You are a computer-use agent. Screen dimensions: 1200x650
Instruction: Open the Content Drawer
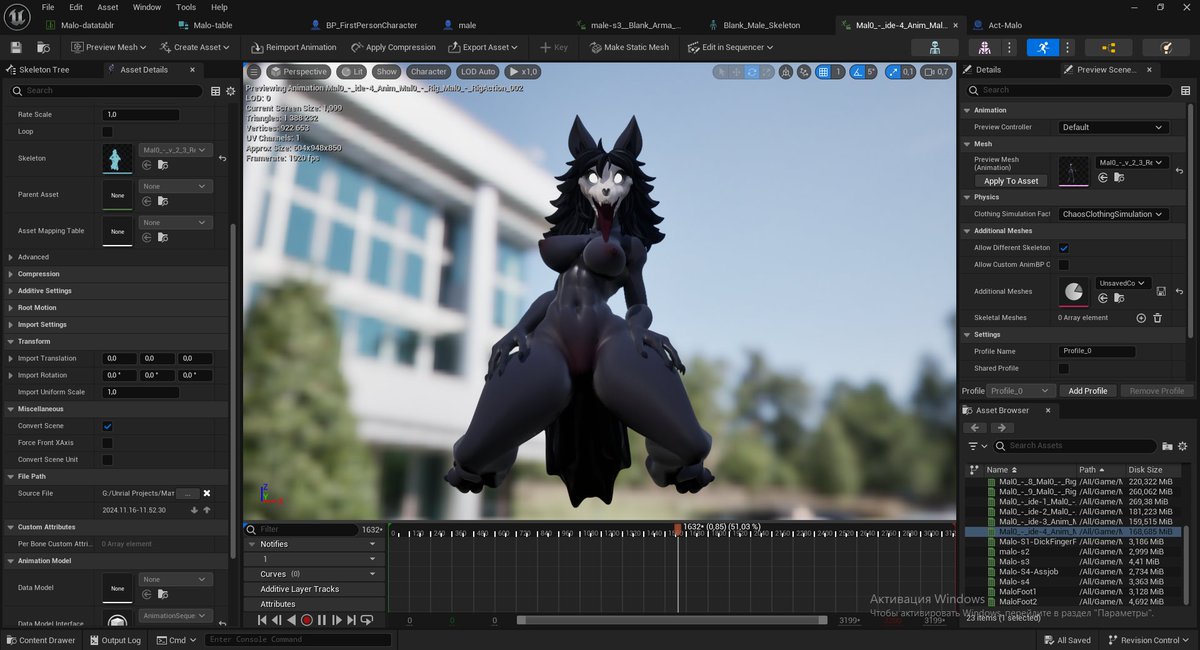[41, 640]
